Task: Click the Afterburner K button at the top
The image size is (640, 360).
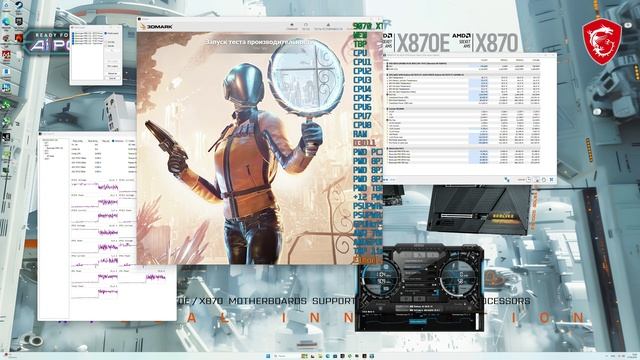Action: click(407, 255)
